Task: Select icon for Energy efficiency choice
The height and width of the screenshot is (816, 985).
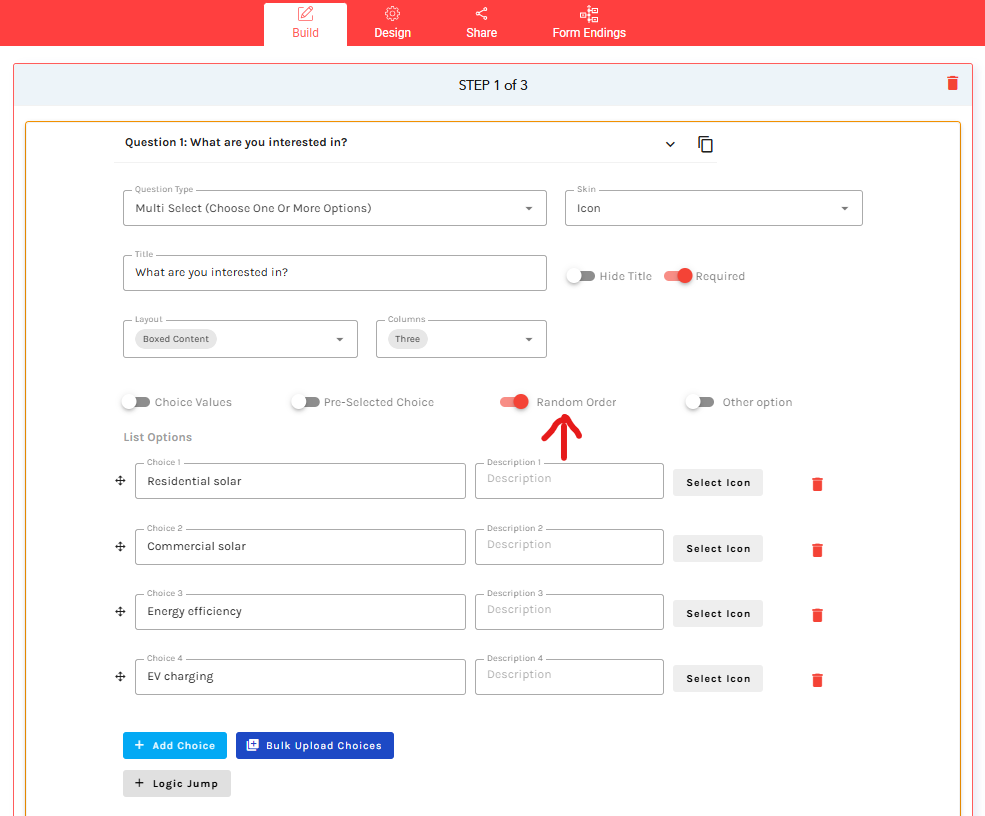Action: click(x=718, y=614)
